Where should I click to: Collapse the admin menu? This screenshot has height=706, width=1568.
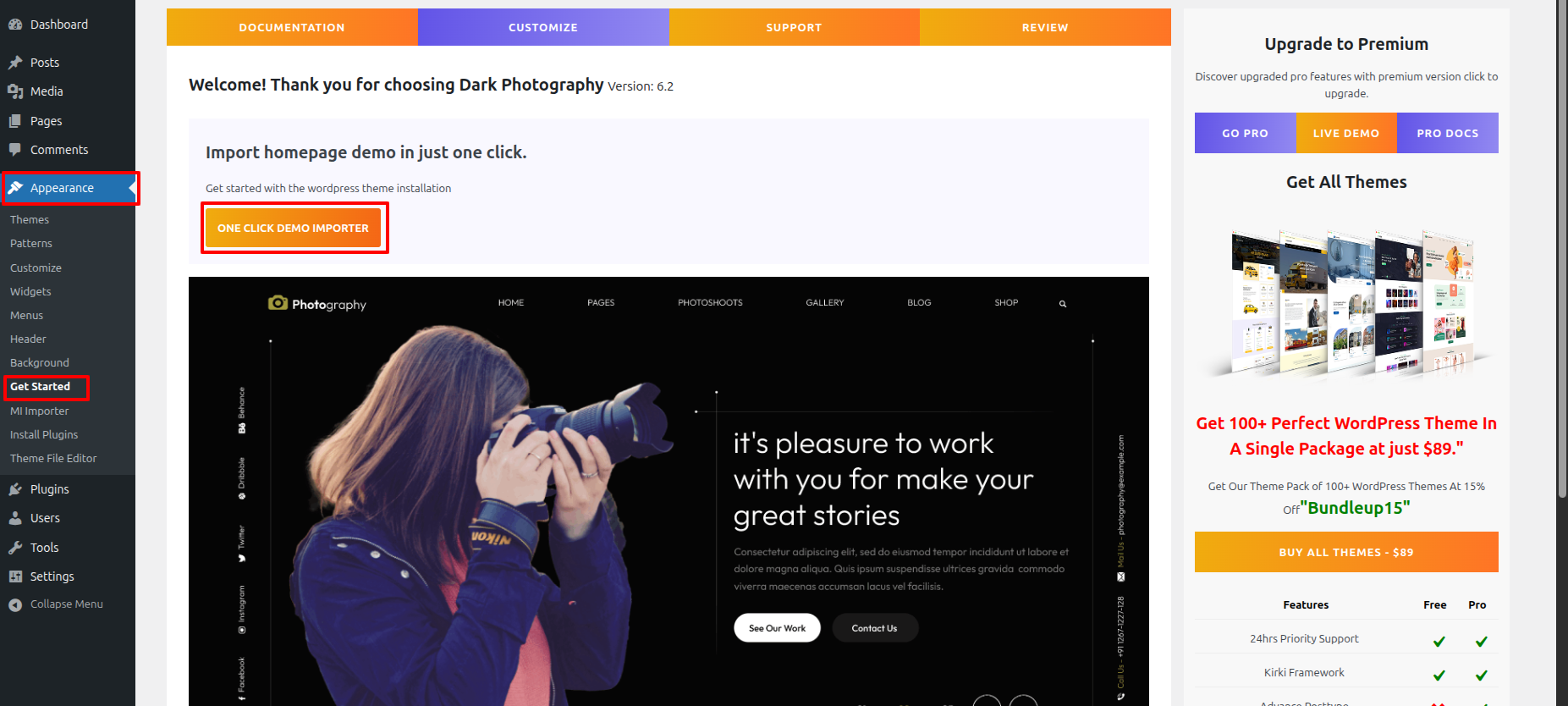pos(56,604)
